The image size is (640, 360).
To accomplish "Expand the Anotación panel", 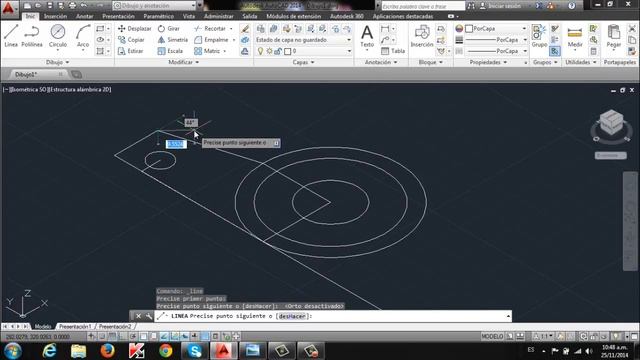I will click(381, 62).
